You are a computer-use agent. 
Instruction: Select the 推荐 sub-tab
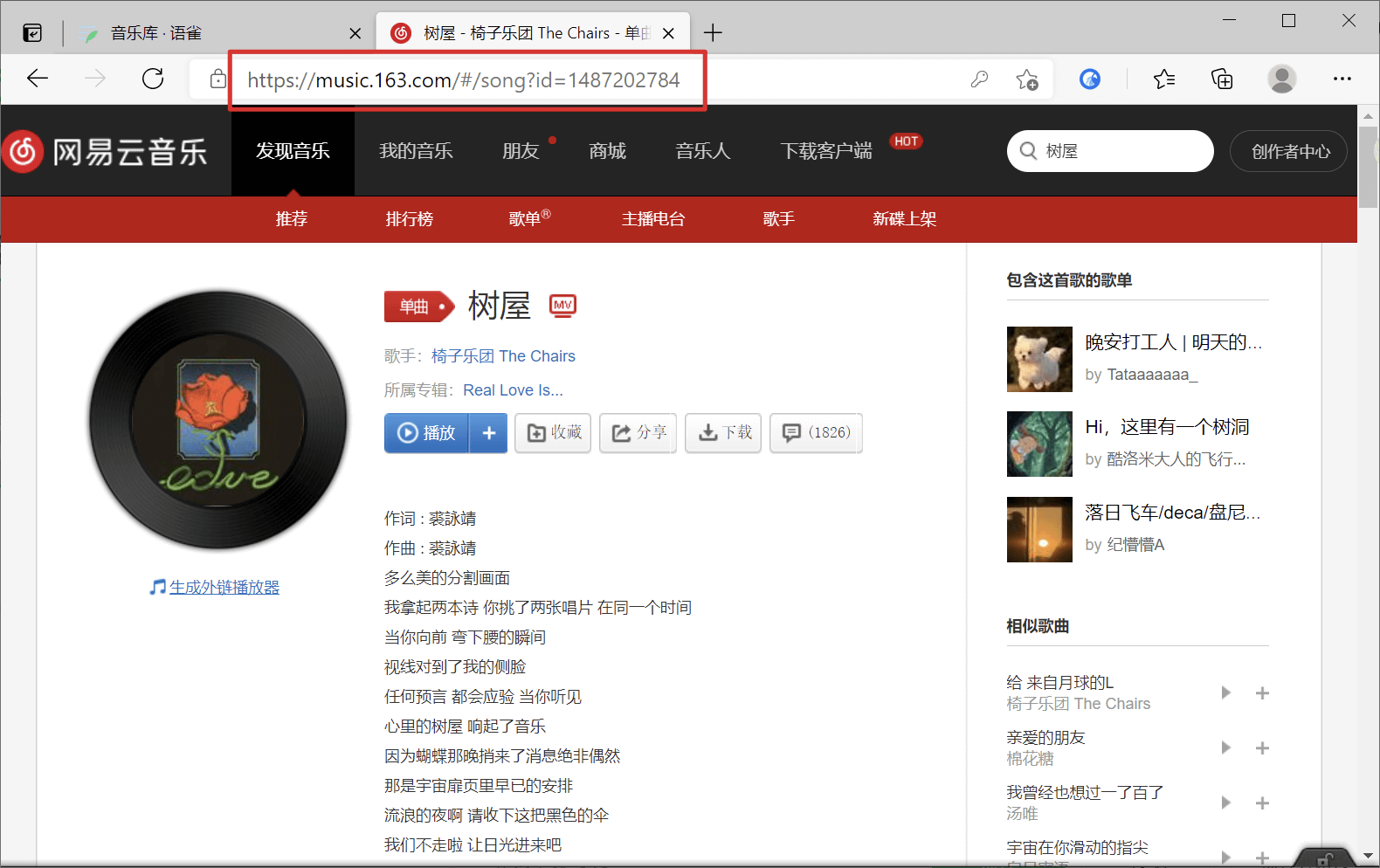[292, 219]
